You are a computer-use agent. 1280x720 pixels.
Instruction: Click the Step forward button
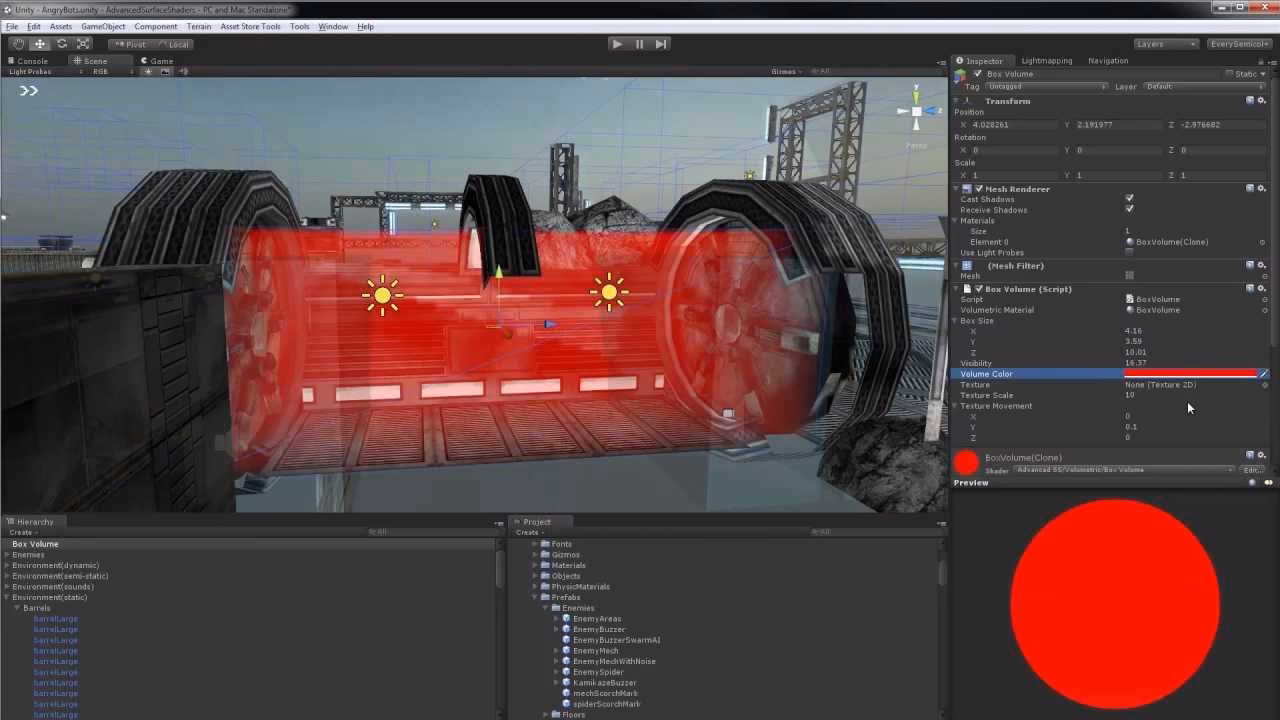point(661,44)
